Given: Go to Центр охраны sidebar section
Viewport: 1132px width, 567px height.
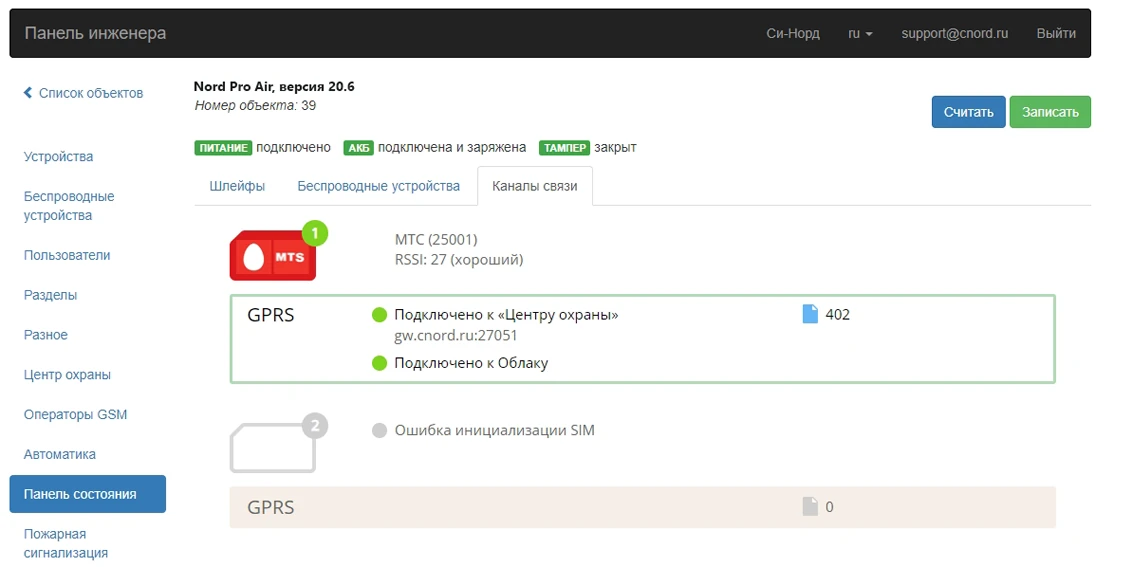Looking at the screenshot, I should [x=67, y=375].
